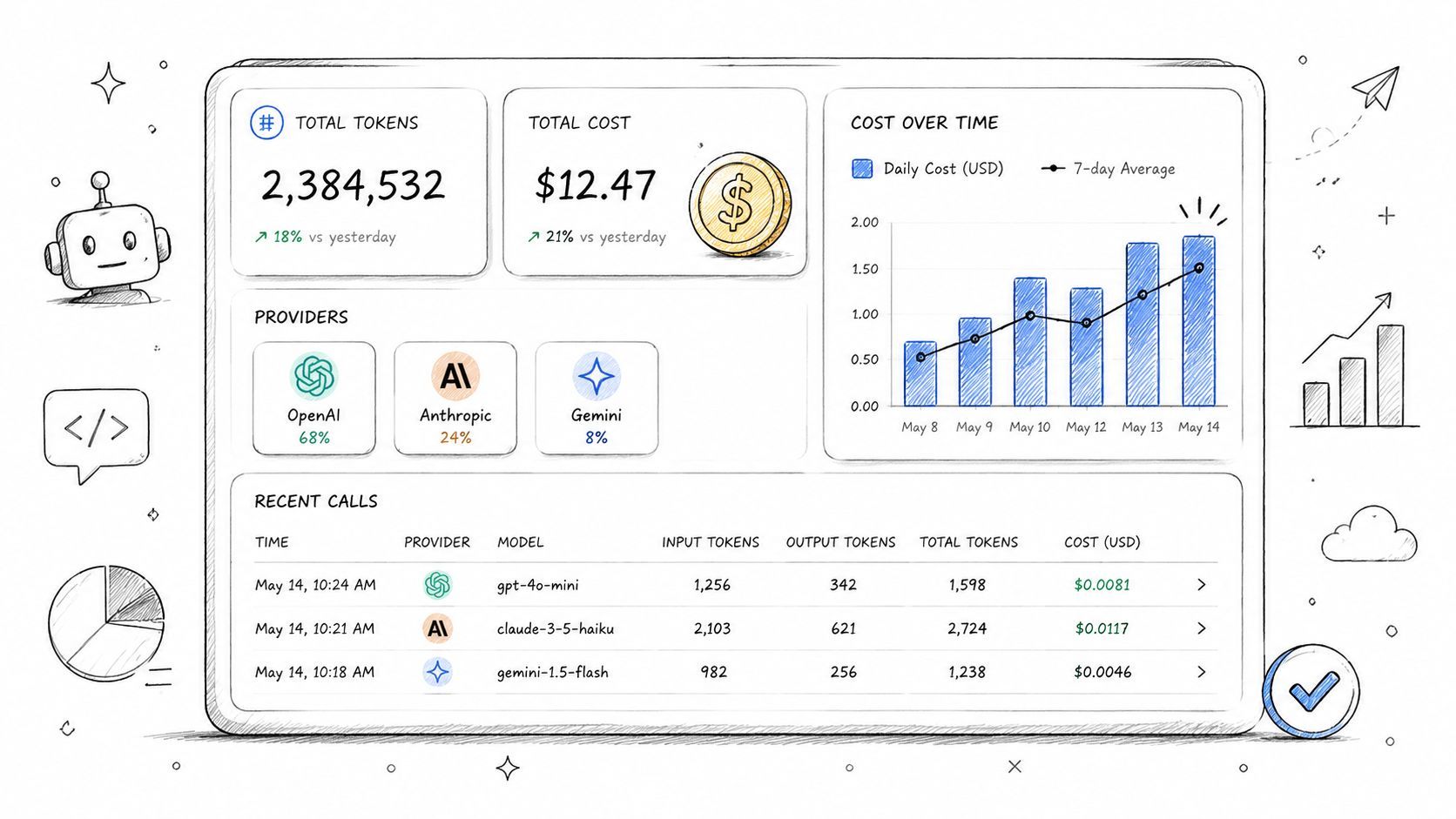The height and width of the screenshot is (819, 1456).
Task: Click the May 14 average line point
Action: pos(1199,268)
